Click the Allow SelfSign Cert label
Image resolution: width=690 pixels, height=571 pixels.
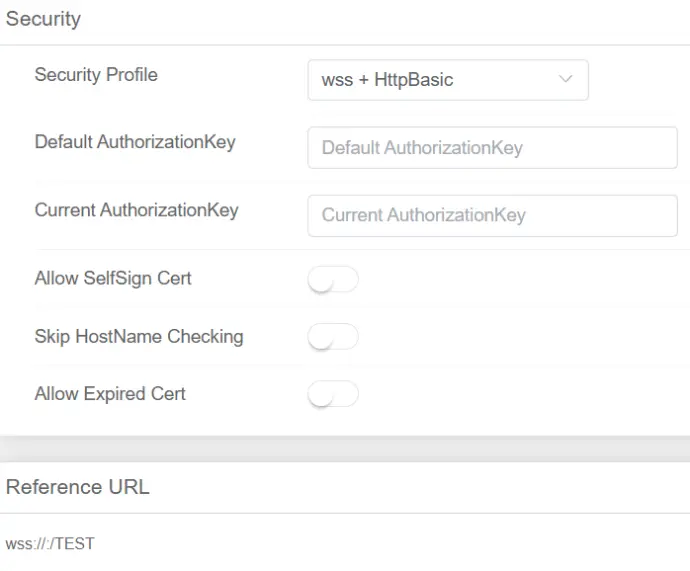pos(113,278)
